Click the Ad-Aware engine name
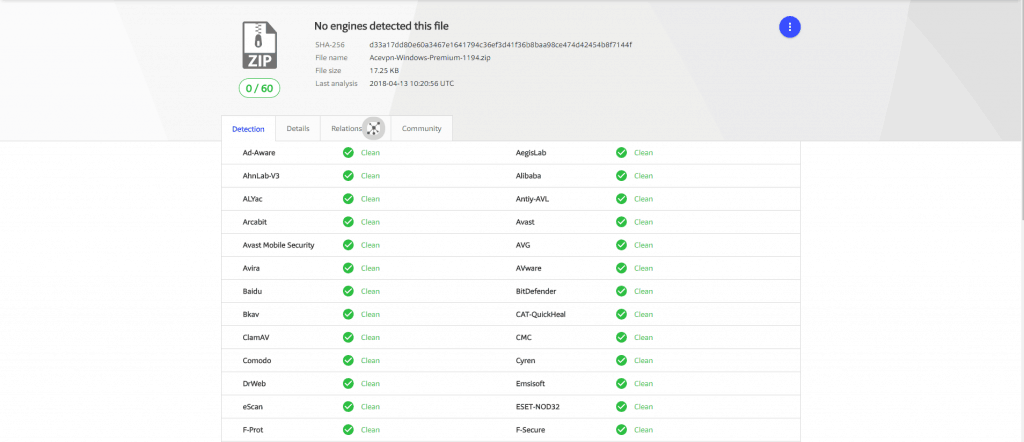The height and width of the screenshot is (442, 1024). pos(259,153)
